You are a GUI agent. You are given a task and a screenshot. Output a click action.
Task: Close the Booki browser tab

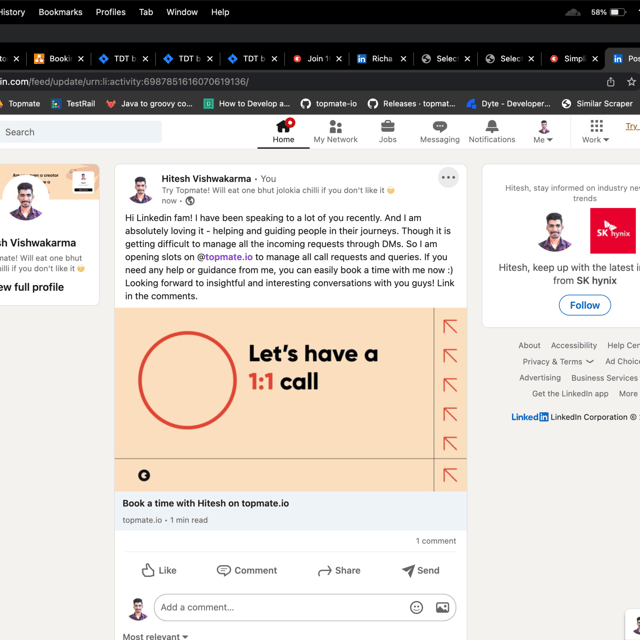[x=81, y=59]
